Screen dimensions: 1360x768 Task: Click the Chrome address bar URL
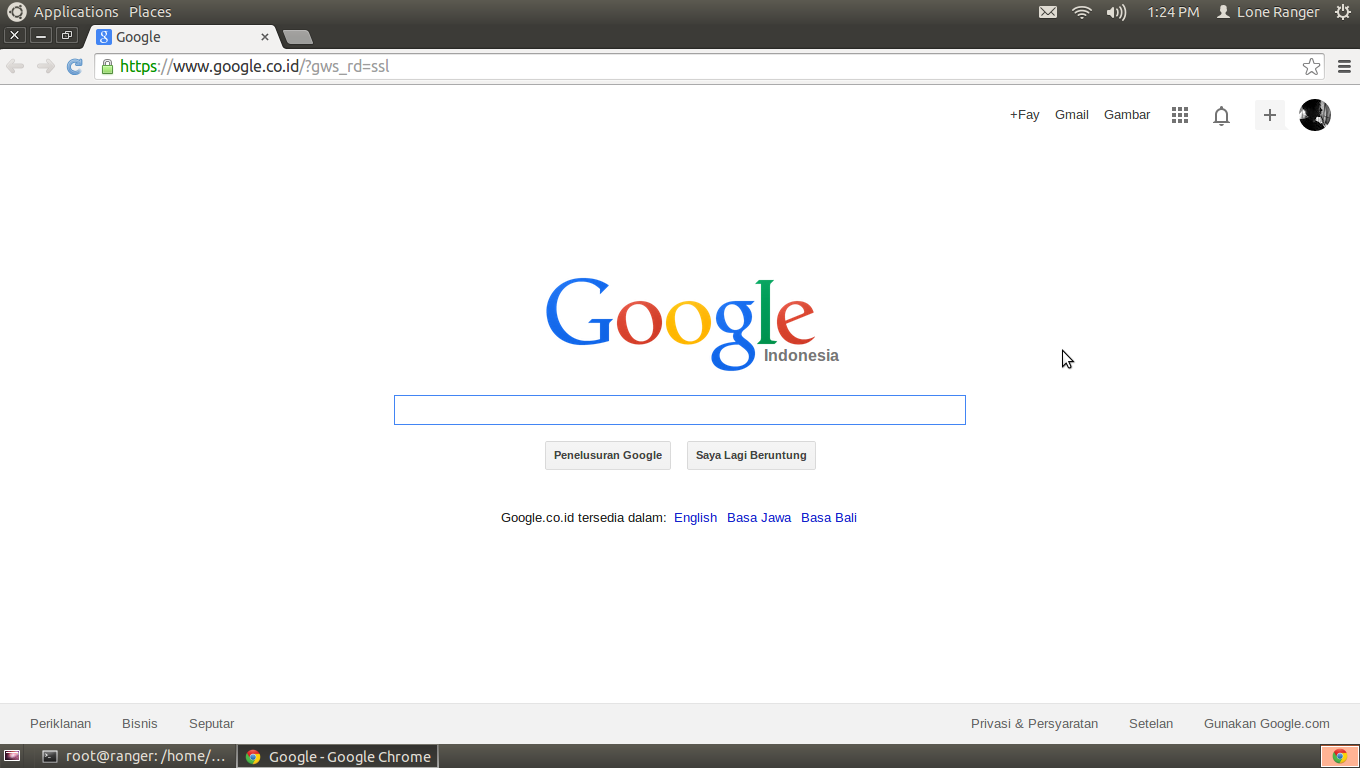pos(255,67)
